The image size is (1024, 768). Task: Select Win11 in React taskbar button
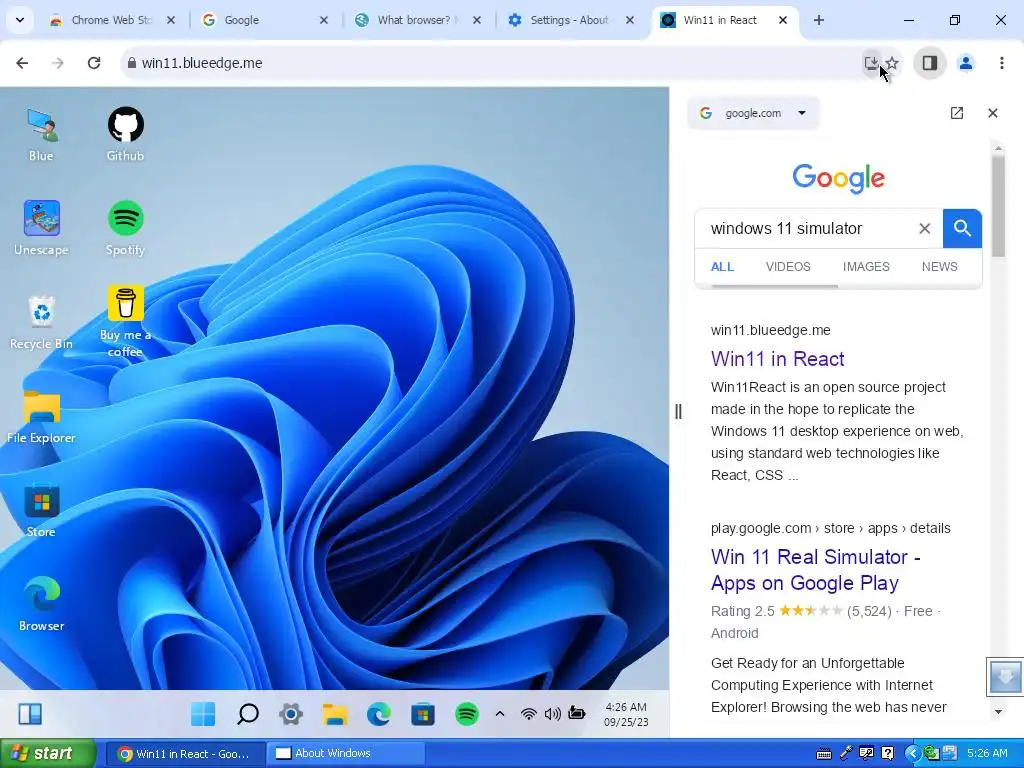click(185, 754)
